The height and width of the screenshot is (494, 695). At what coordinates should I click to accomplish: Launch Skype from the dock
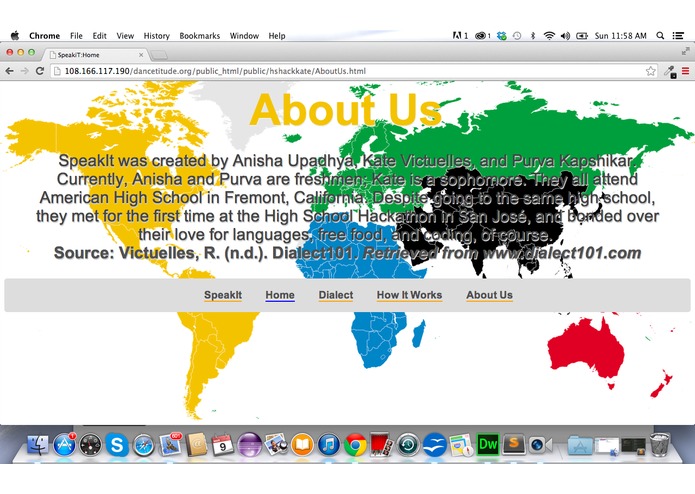[117, 445]
